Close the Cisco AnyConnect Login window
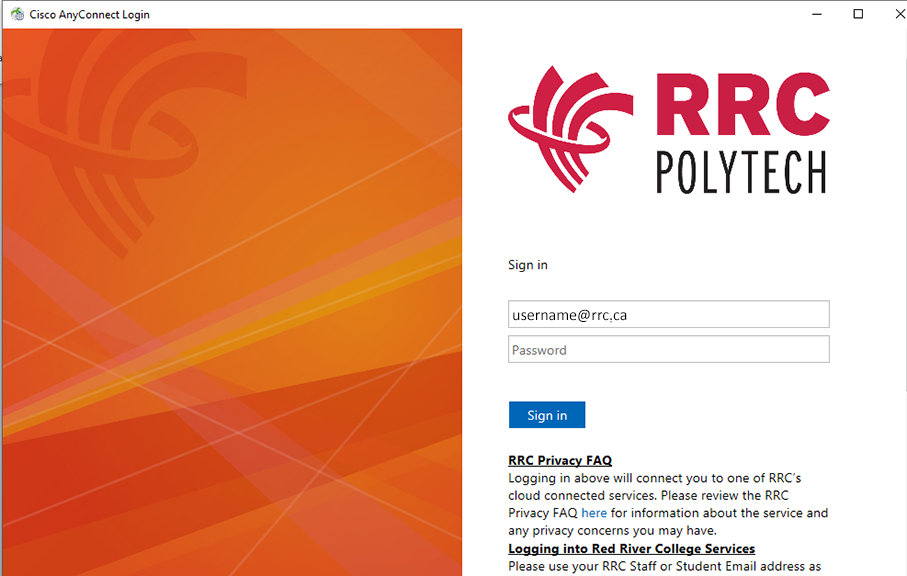907x576 pixels. pyautogui.click(x=899, y=14)
